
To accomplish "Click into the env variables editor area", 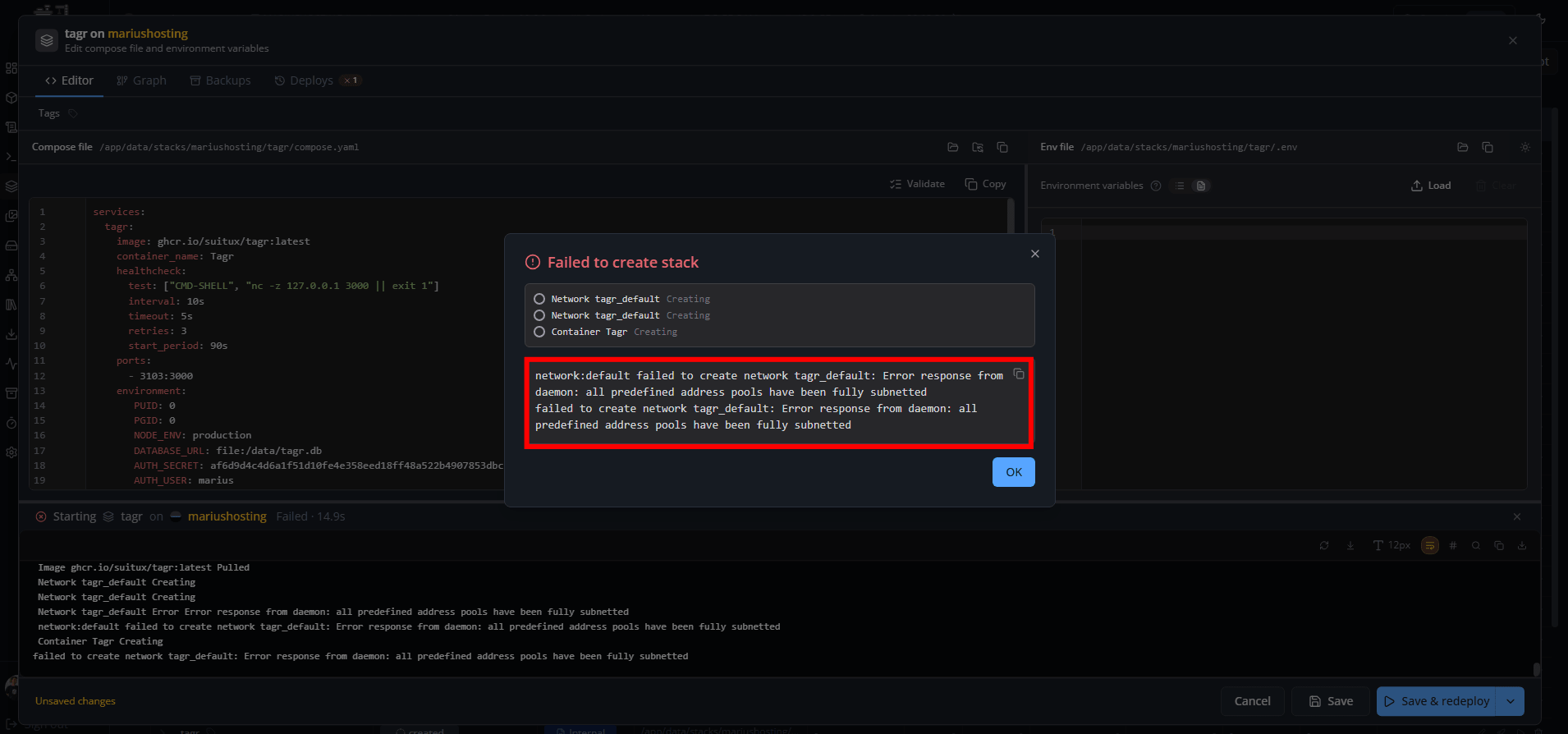I will [x=1304, y=353].
